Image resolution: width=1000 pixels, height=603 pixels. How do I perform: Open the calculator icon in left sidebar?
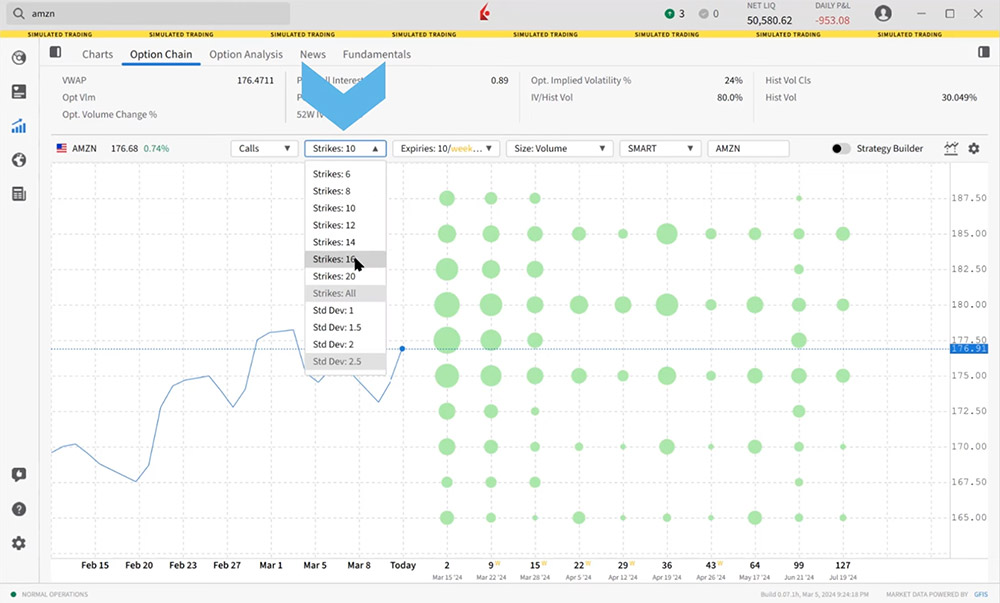(18, 194)
